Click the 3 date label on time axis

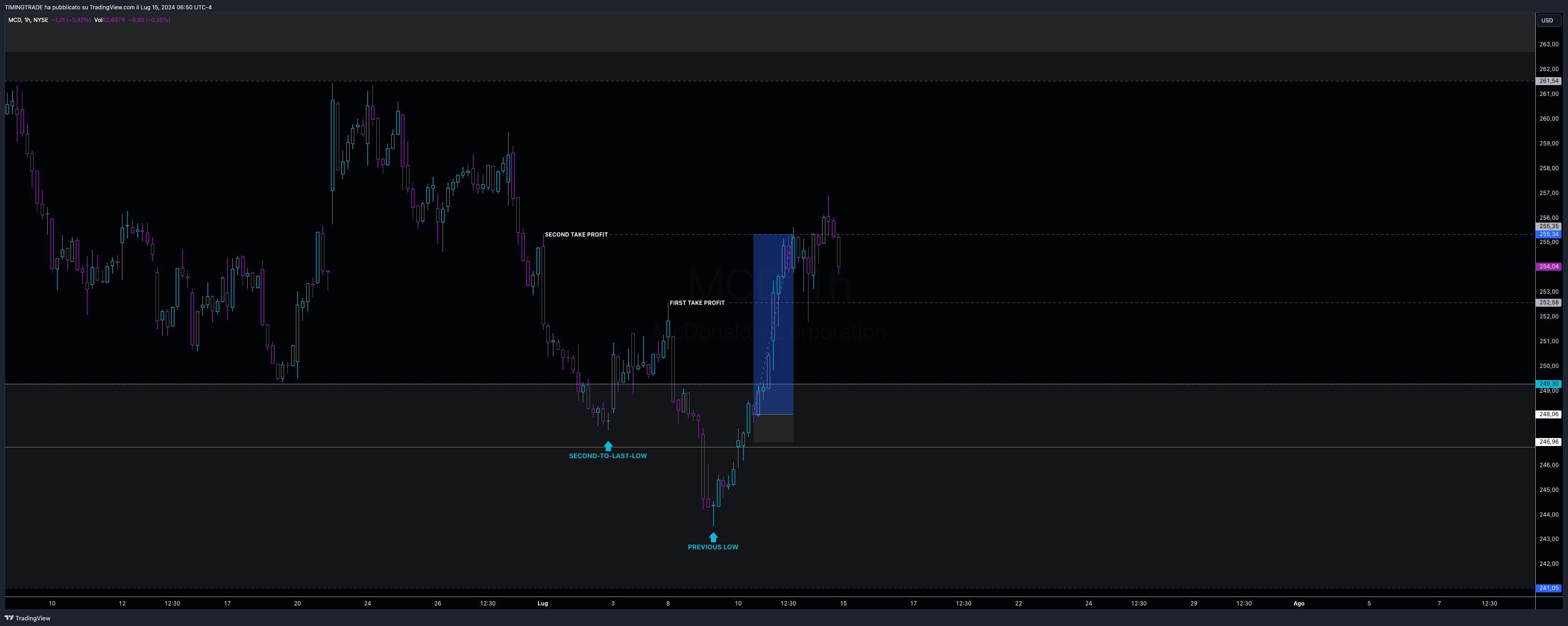pyautogui.click(x=613, y=604)
